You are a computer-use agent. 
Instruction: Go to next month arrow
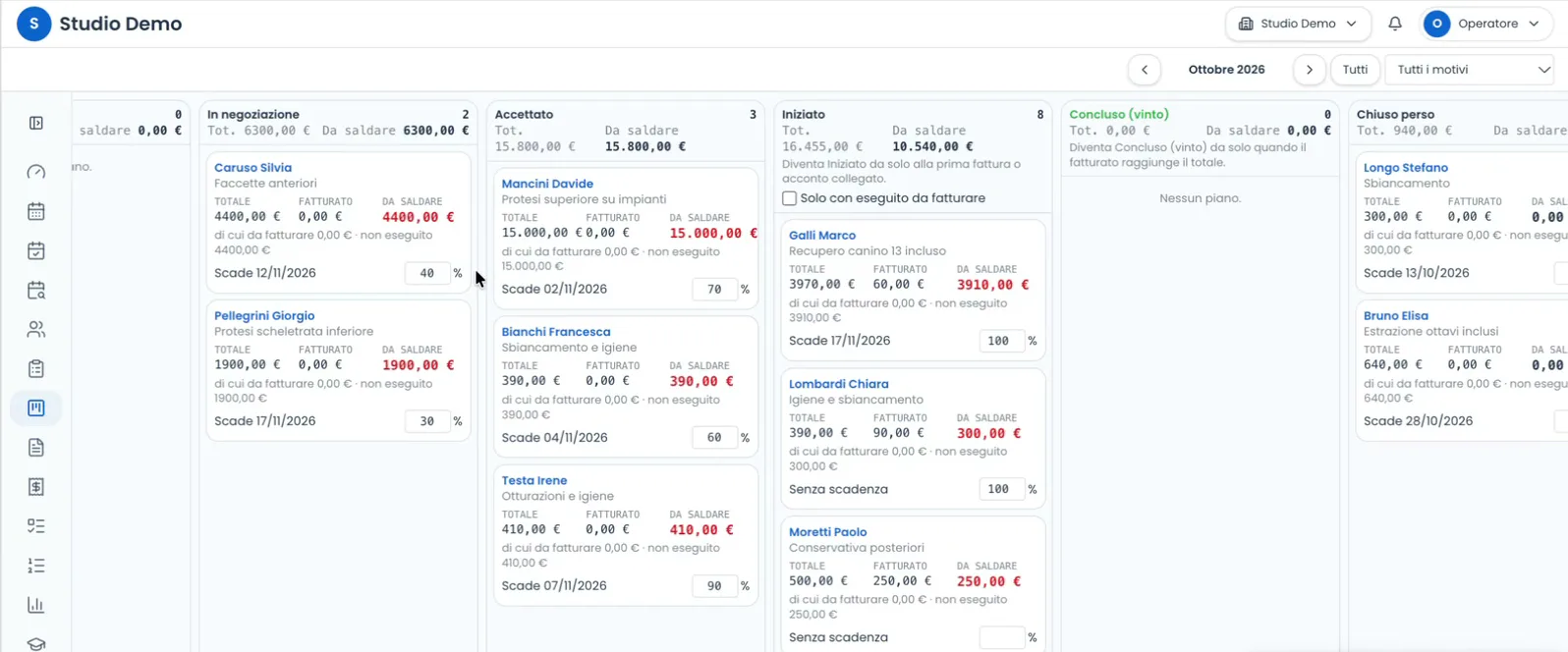click(1309, 70)
